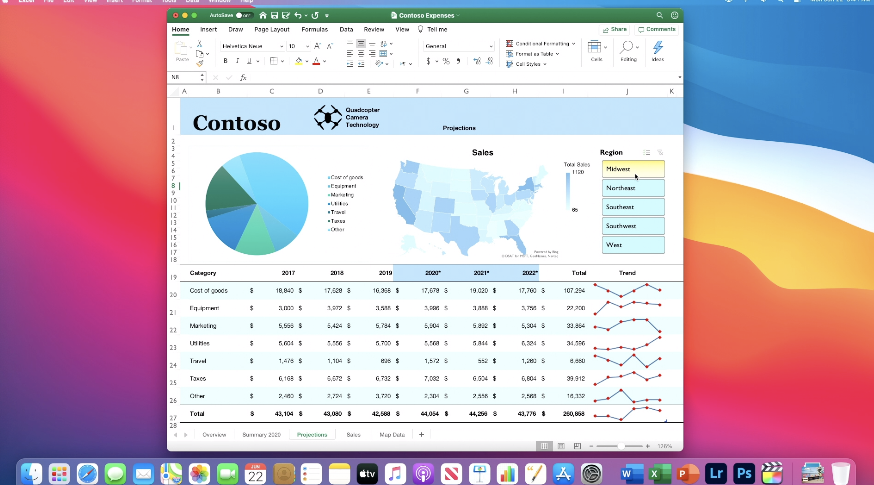The width and height of the screenshot is (874, 485).
Task: Switch to the Sales sheet tab
Action: coord(353,435)
